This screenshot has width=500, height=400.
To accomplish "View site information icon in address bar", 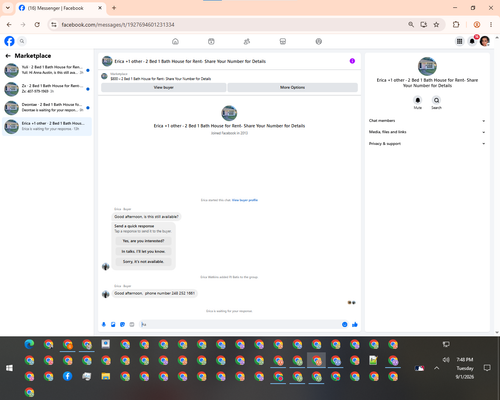I will 54,25.
